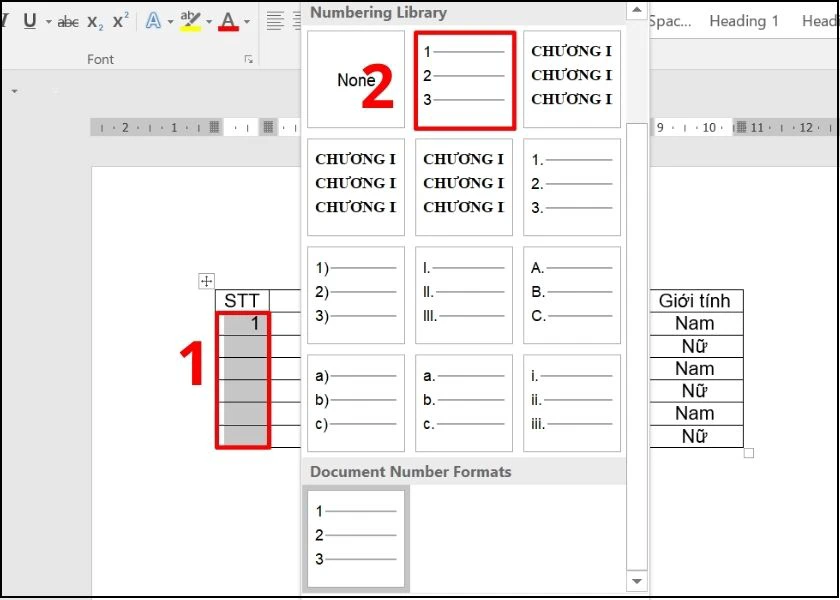The height and width of the screenshot is (600, 840).
Task: Click the Numbering Library scroll down arrow
Action: click(636, 581)
